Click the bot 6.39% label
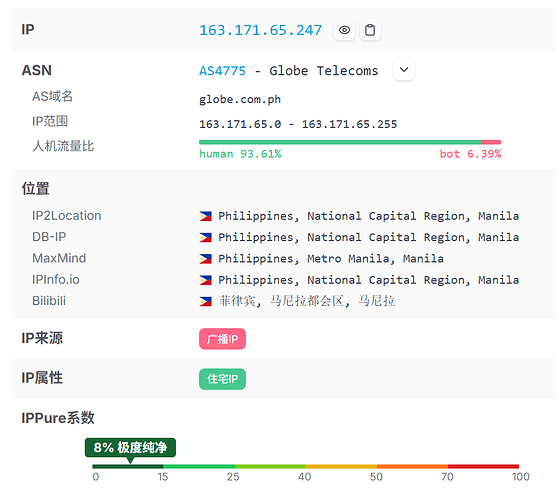556x500 pixels. pos(470,154)
